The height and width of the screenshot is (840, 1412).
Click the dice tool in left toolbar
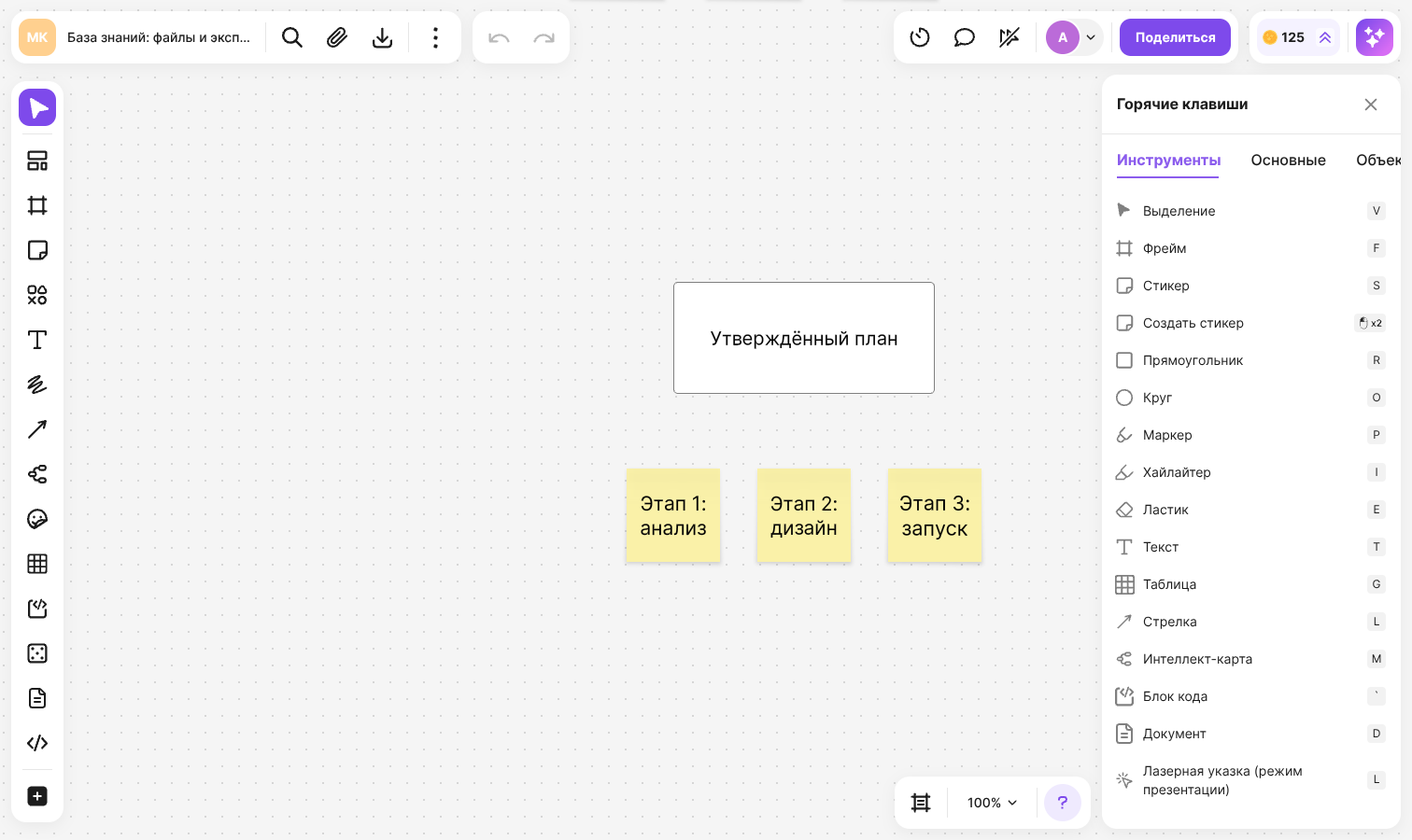[37, 653]
